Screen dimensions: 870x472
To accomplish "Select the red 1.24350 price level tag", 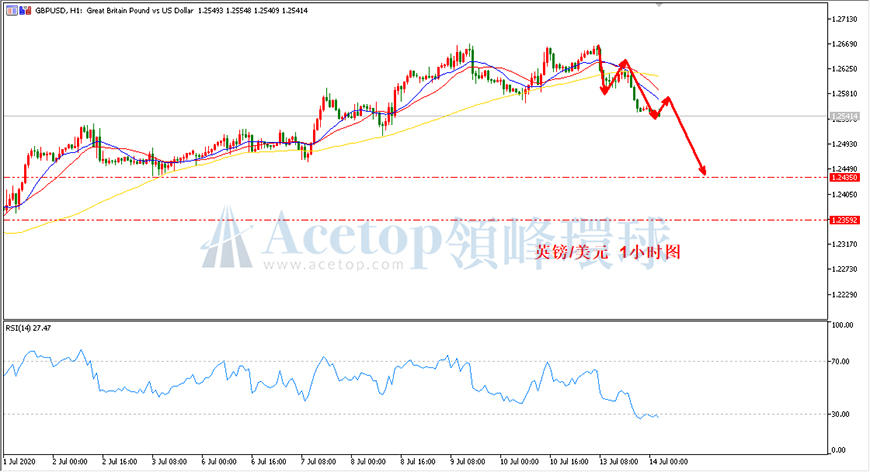I will (x=844, y=177).
